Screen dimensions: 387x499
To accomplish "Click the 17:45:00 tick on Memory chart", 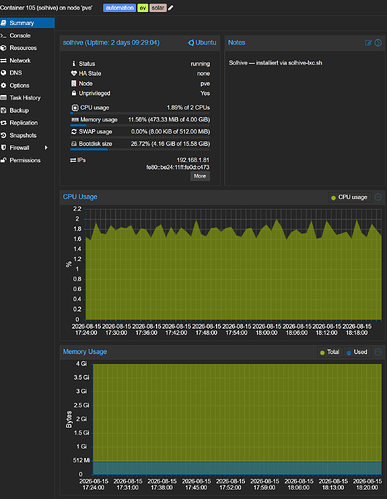I will pos(196,484).
